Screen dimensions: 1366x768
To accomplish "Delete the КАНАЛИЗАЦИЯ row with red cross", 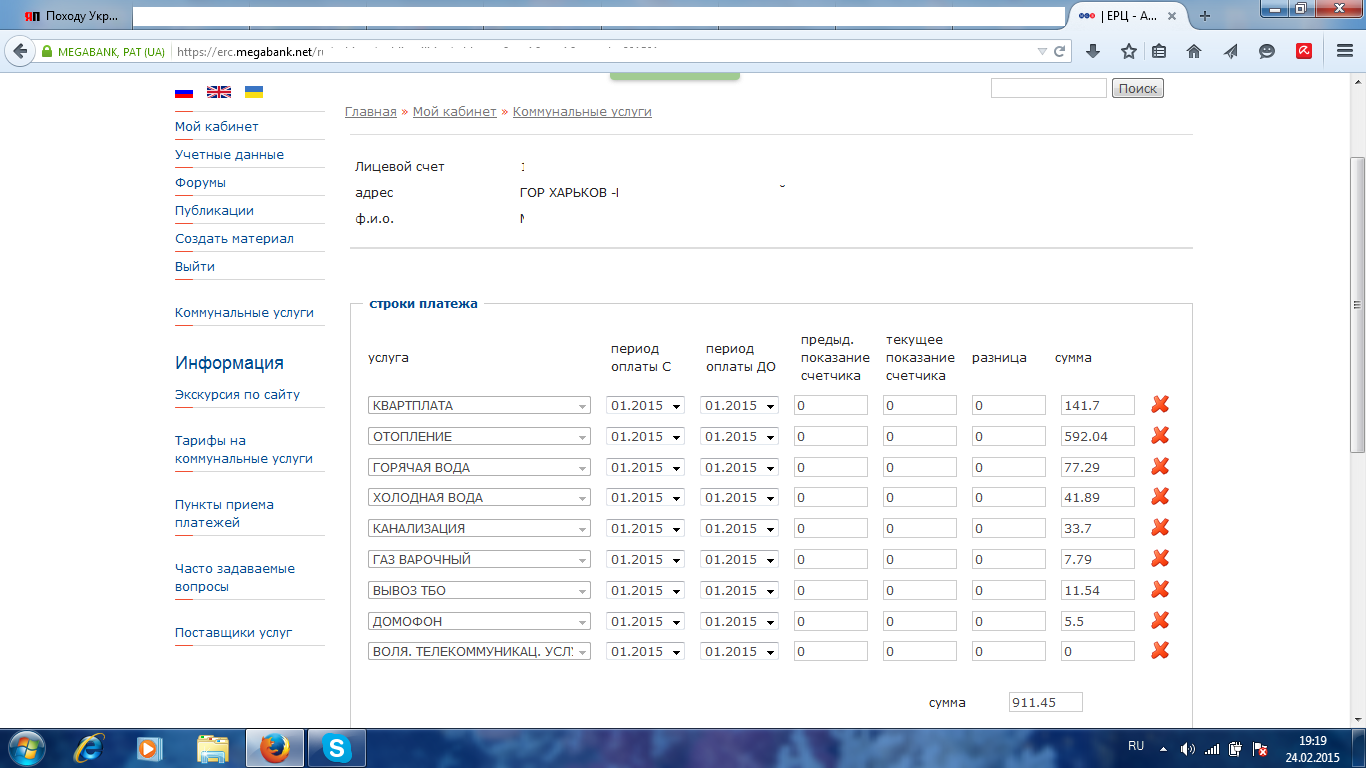I will (1160, 528).
